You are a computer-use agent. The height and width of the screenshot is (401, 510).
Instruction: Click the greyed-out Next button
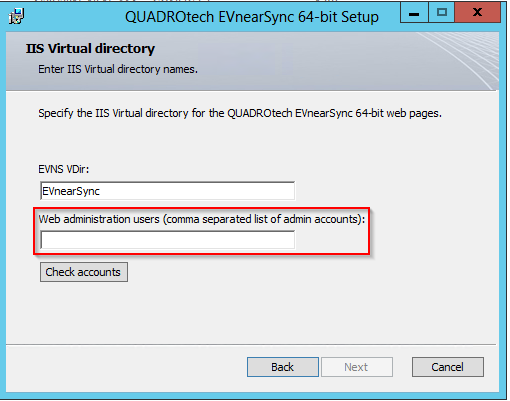[357, 367]
